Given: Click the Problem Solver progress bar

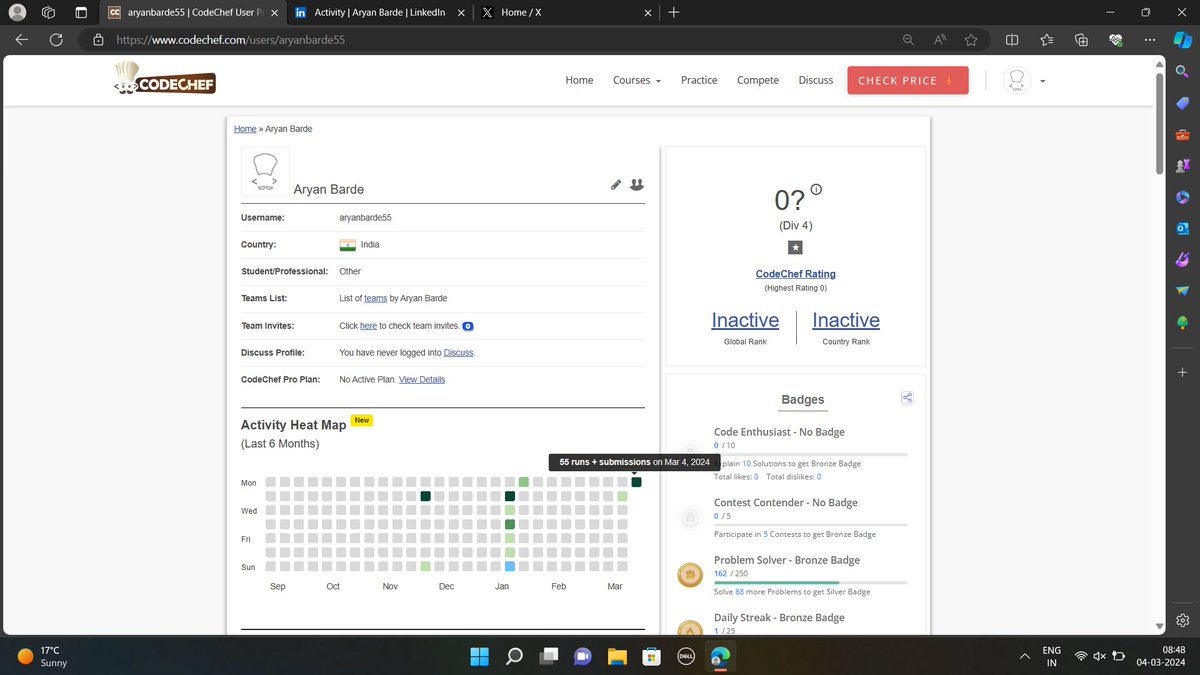Looking at the screenshot, I should 810,582.
